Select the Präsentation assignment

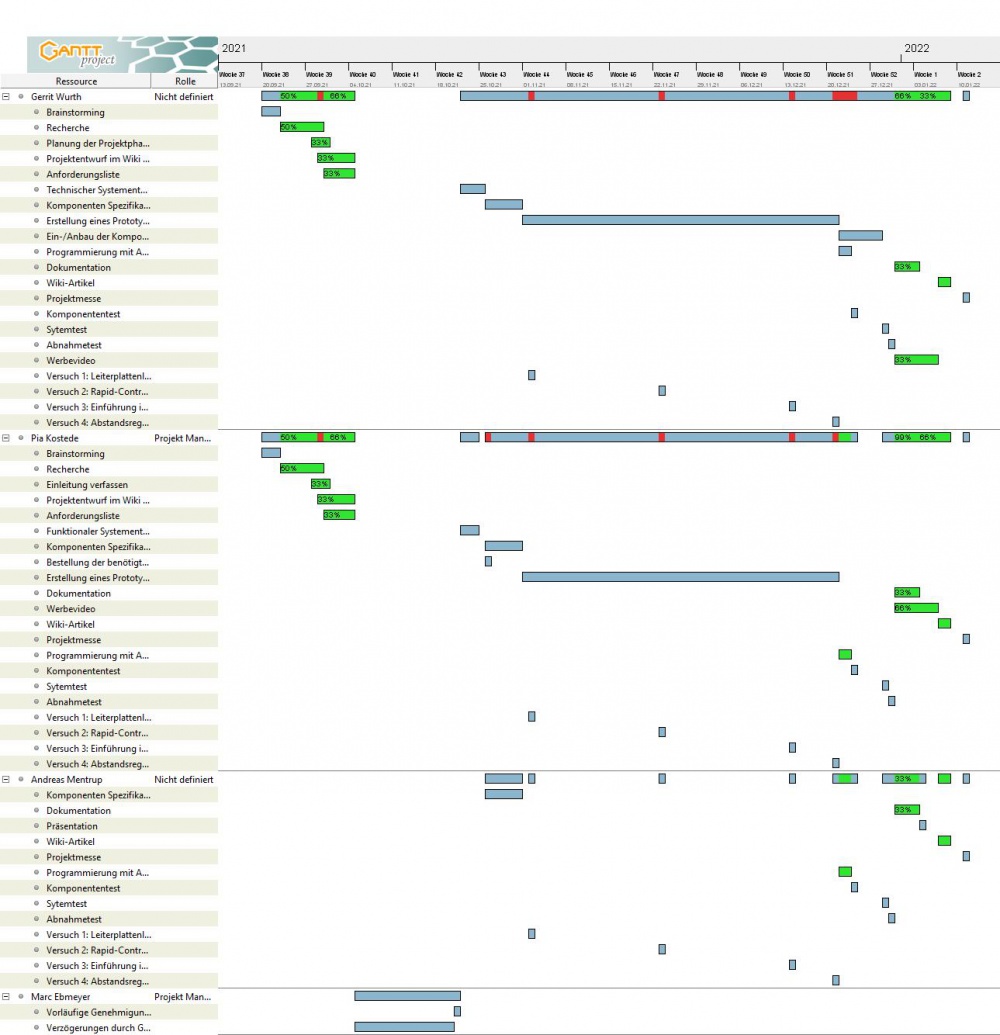click(72, 826)
